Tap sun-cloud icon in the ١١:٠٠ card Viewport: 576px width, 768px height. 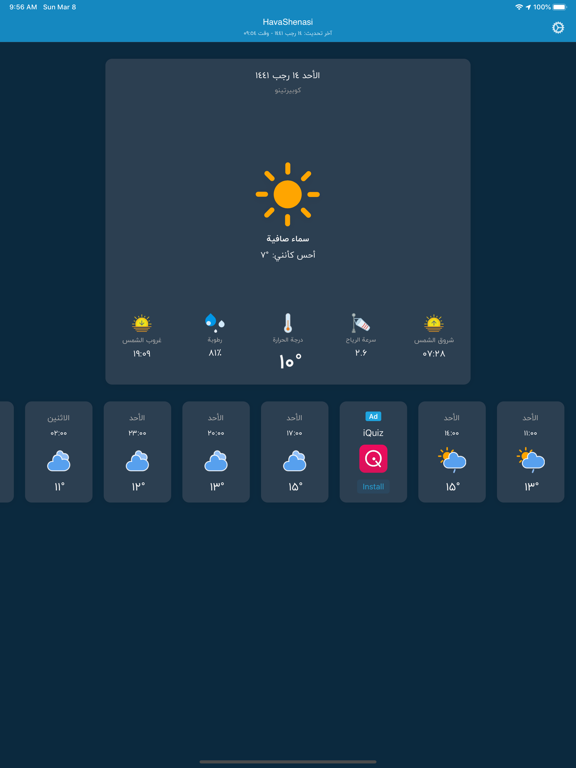click(x=530, y=460)
